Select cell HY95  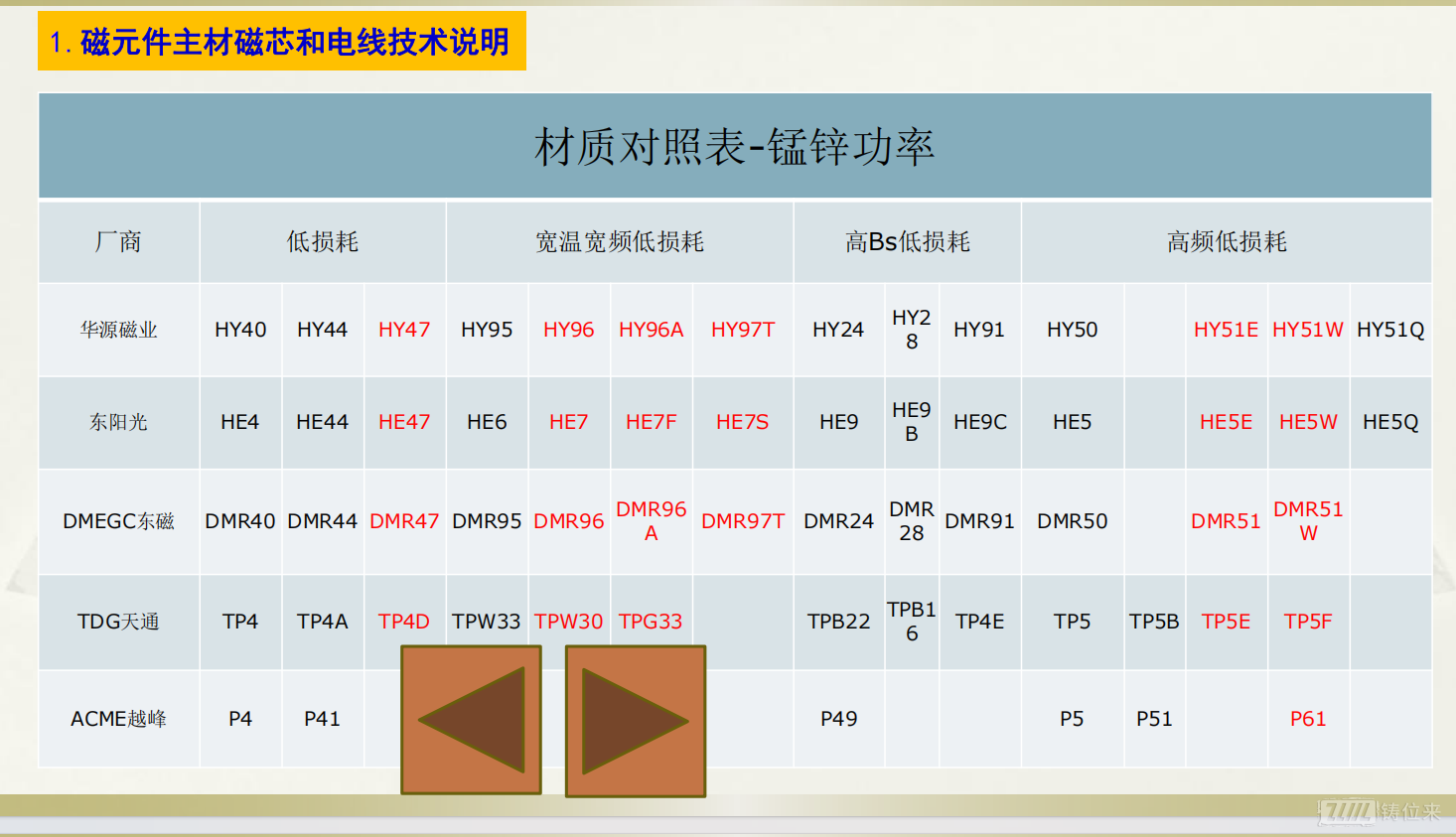point(487,330)
